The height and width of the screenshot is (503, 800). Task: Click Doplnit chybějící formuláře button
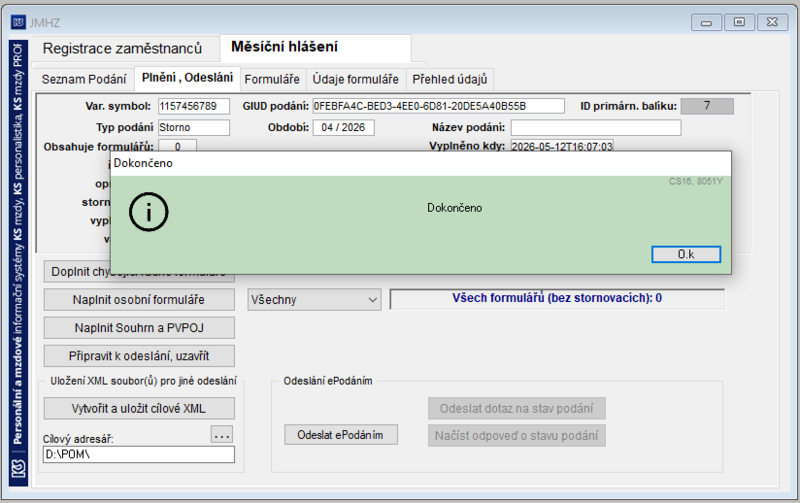77,272
